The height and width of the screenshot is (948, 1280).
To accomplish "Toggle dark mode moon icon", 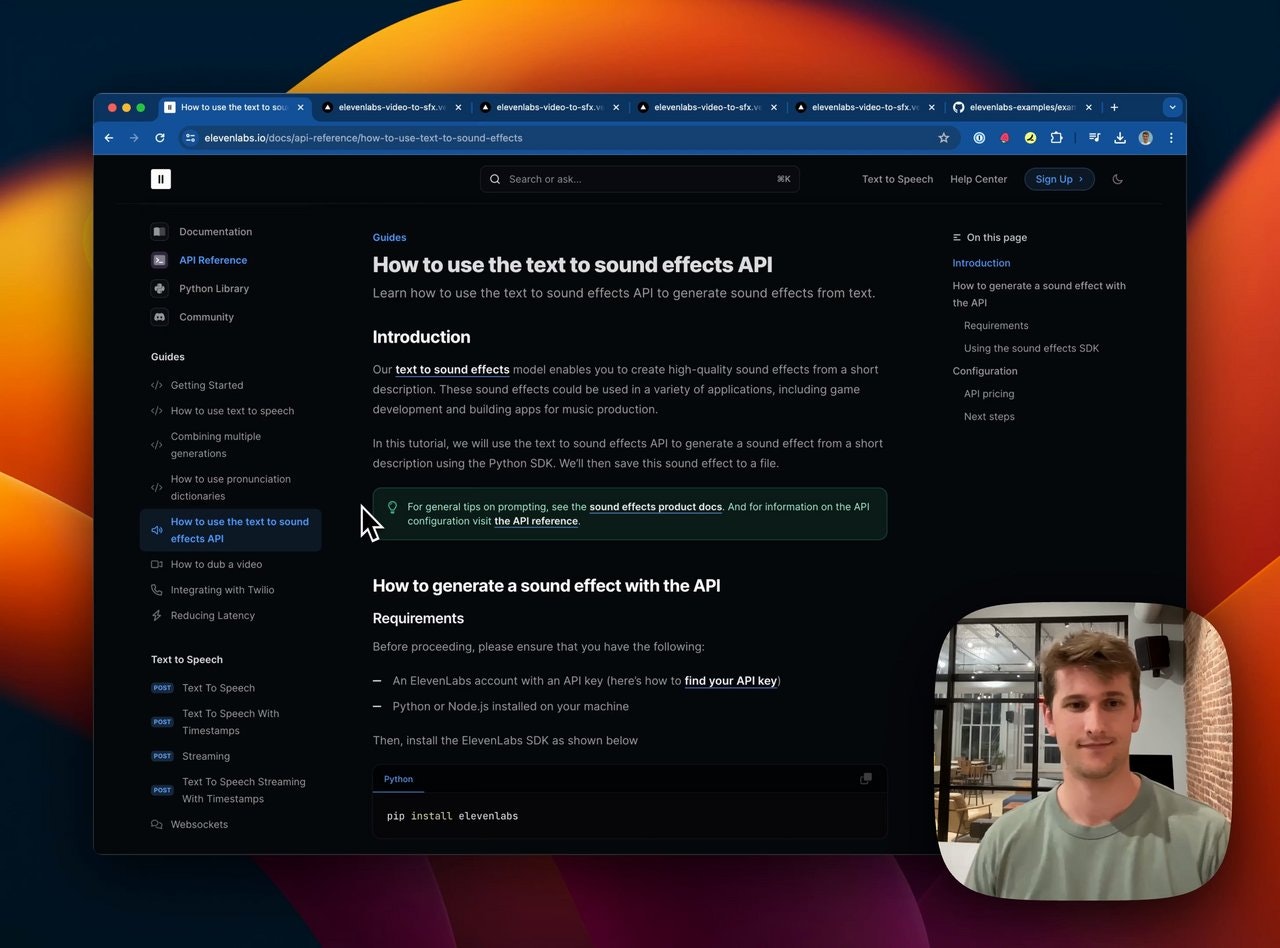I will 1117,179.
